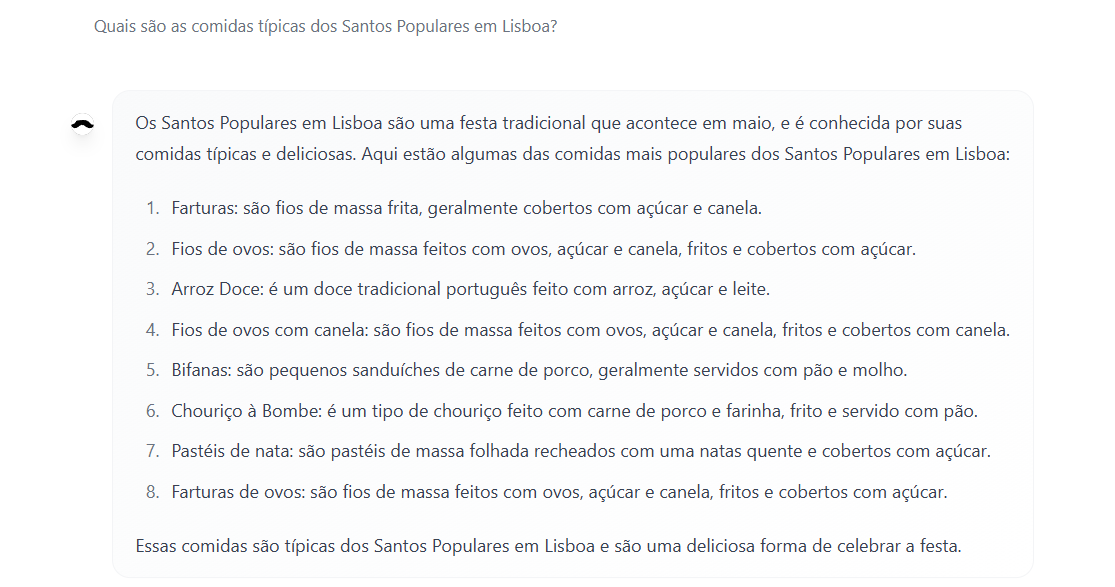
Task: Click the list number 5 marker
Action: (x=152, y=371)
